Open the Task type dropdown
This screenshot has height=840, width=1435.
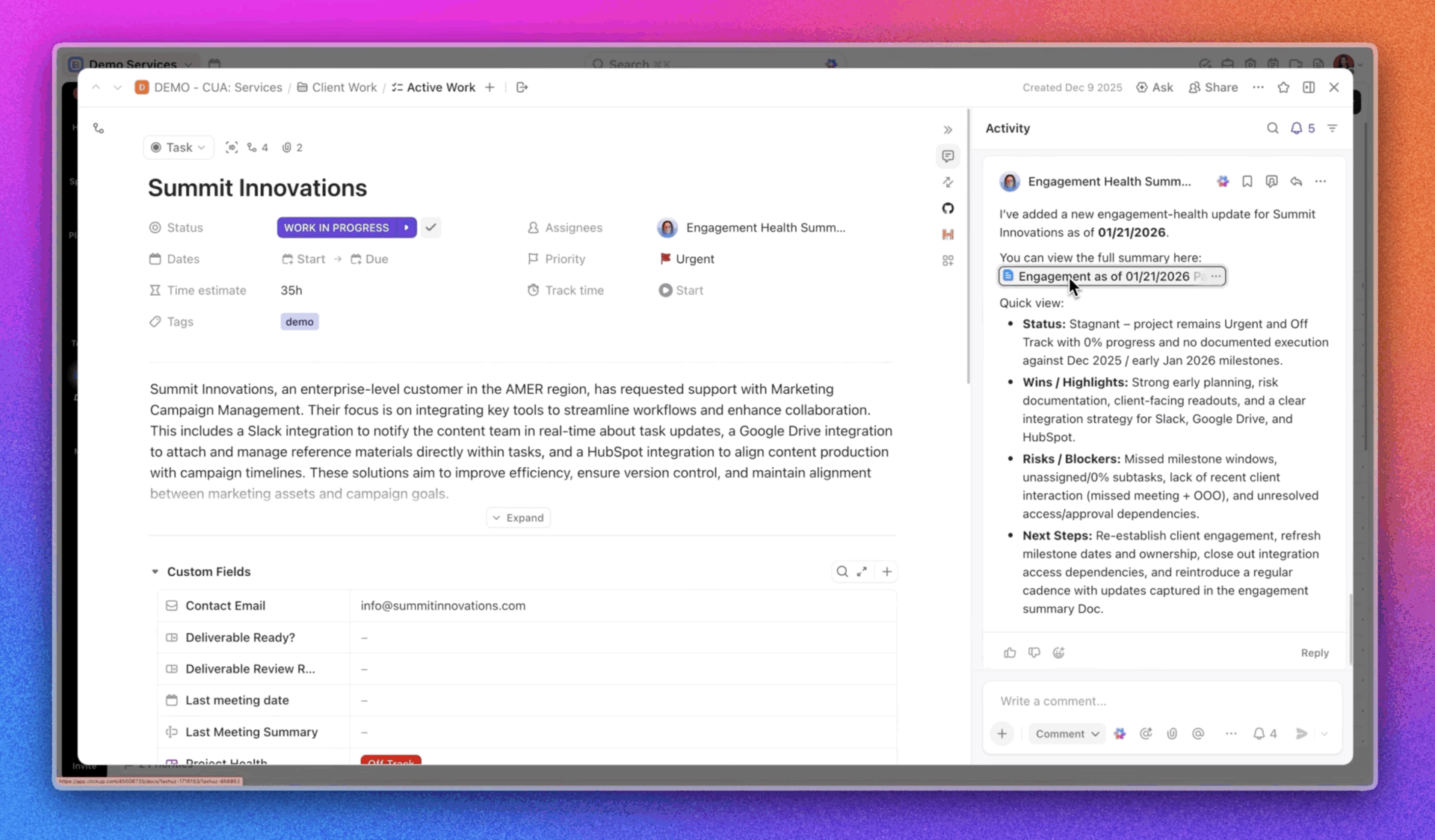(178, 147)
